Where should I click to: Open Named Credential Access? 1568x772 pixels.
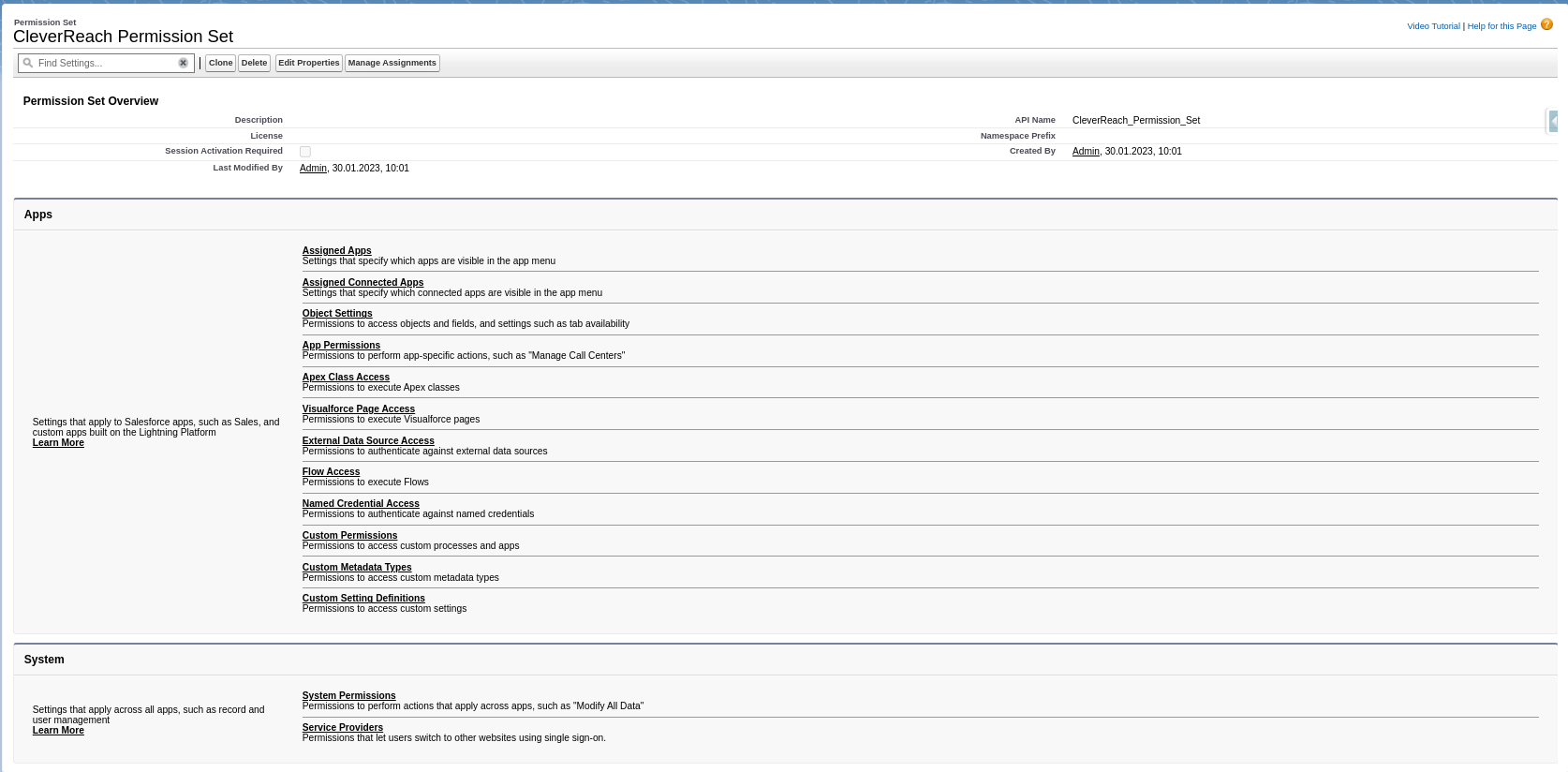[361, 504]
